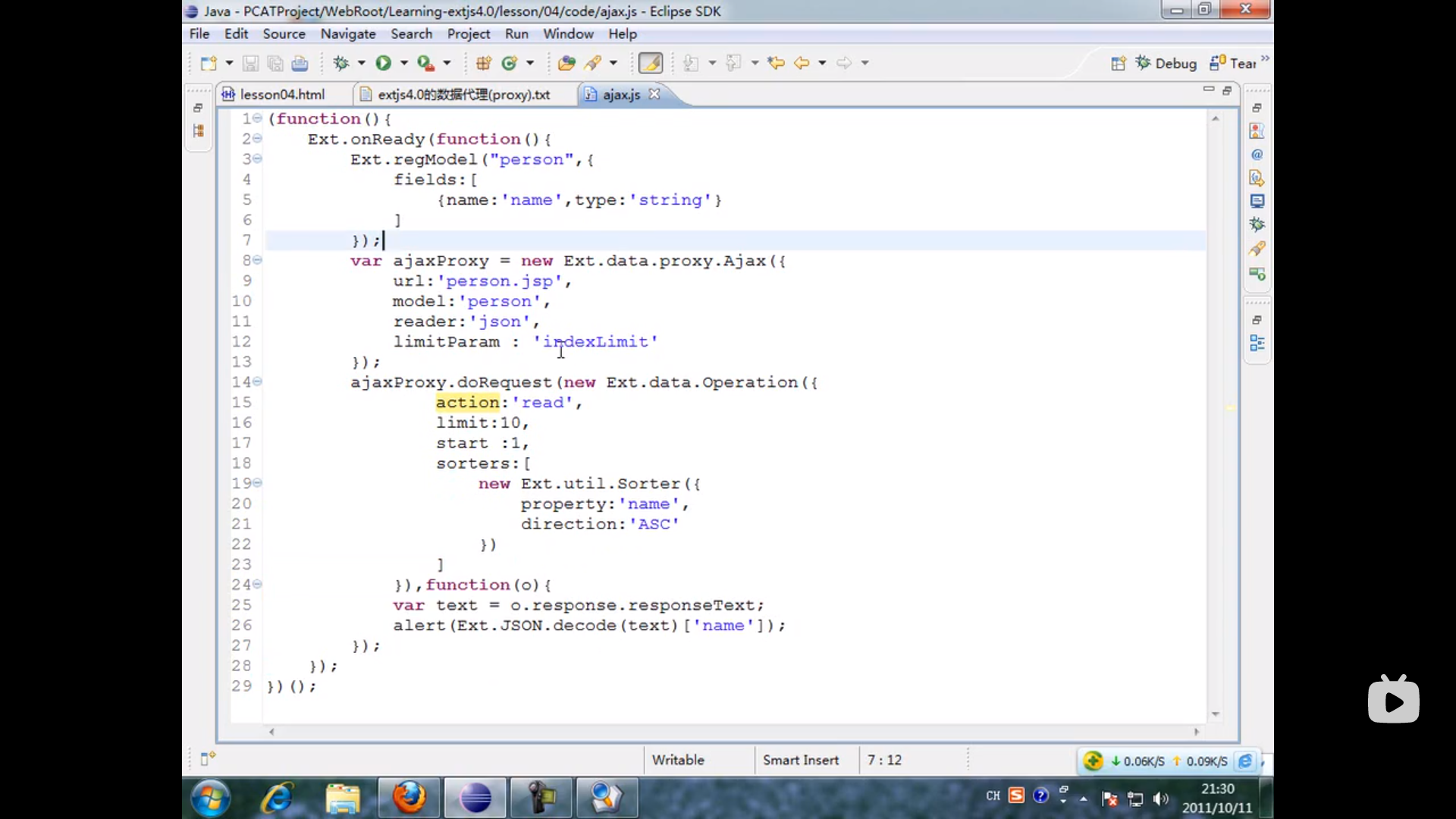Collapse the code fold on line 8
This screenshot has height=819, width=1456.
coord(258,260)
